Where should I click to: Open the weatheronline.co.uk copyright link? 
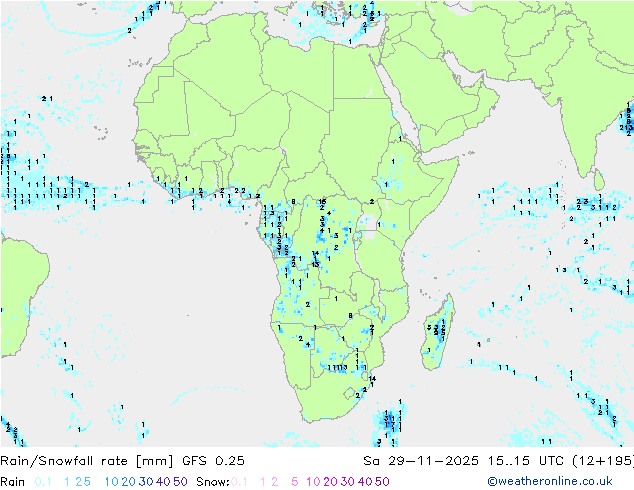(550, 482)
